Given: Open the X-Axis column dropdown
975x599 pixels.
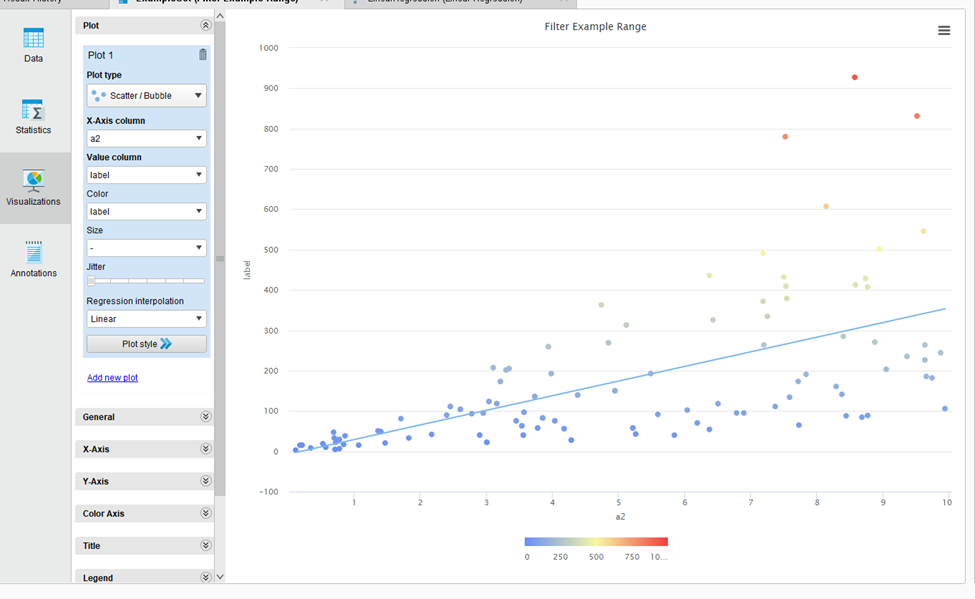Looking at the screenshot, I should [147, 138].
